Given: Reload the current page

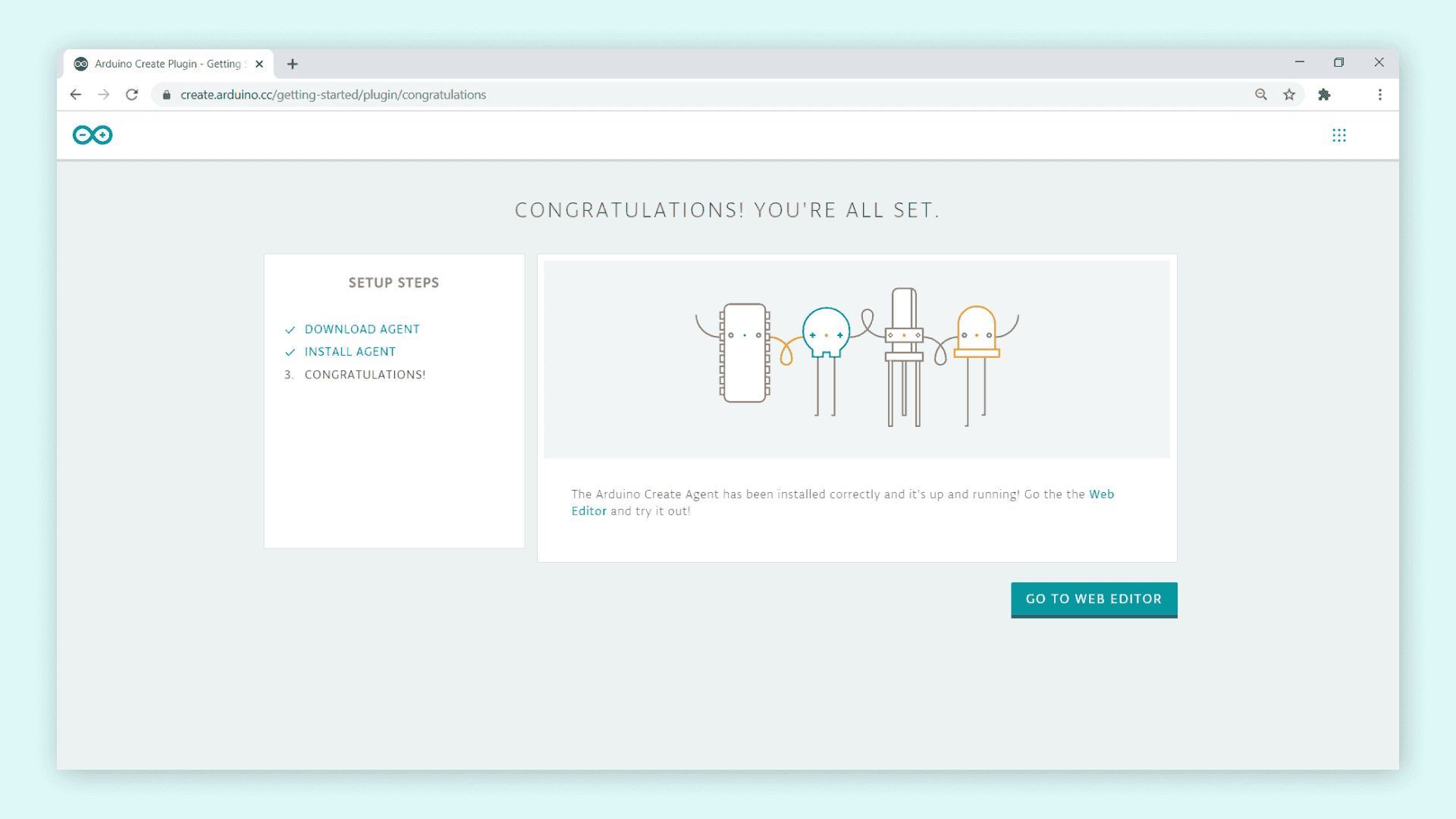Looking at the screenshot, I should (x=132, y=95).
